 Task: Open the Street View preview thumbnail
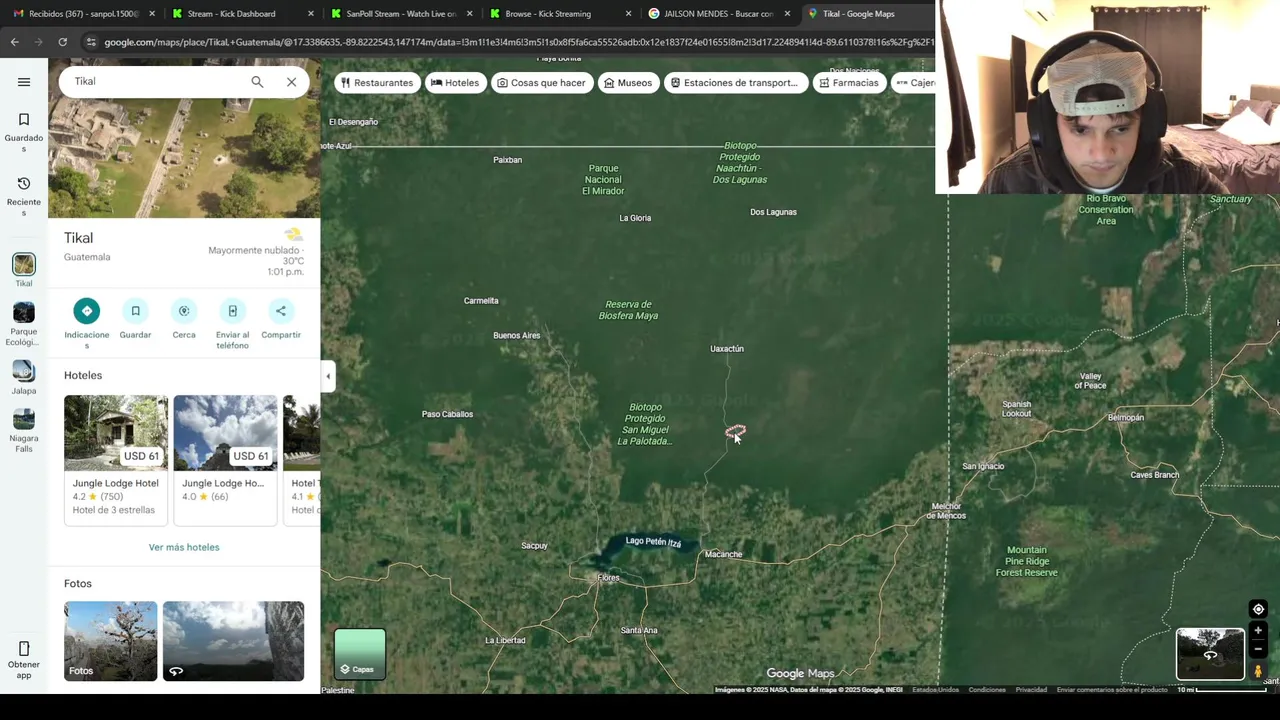(x=1210, y=654)
